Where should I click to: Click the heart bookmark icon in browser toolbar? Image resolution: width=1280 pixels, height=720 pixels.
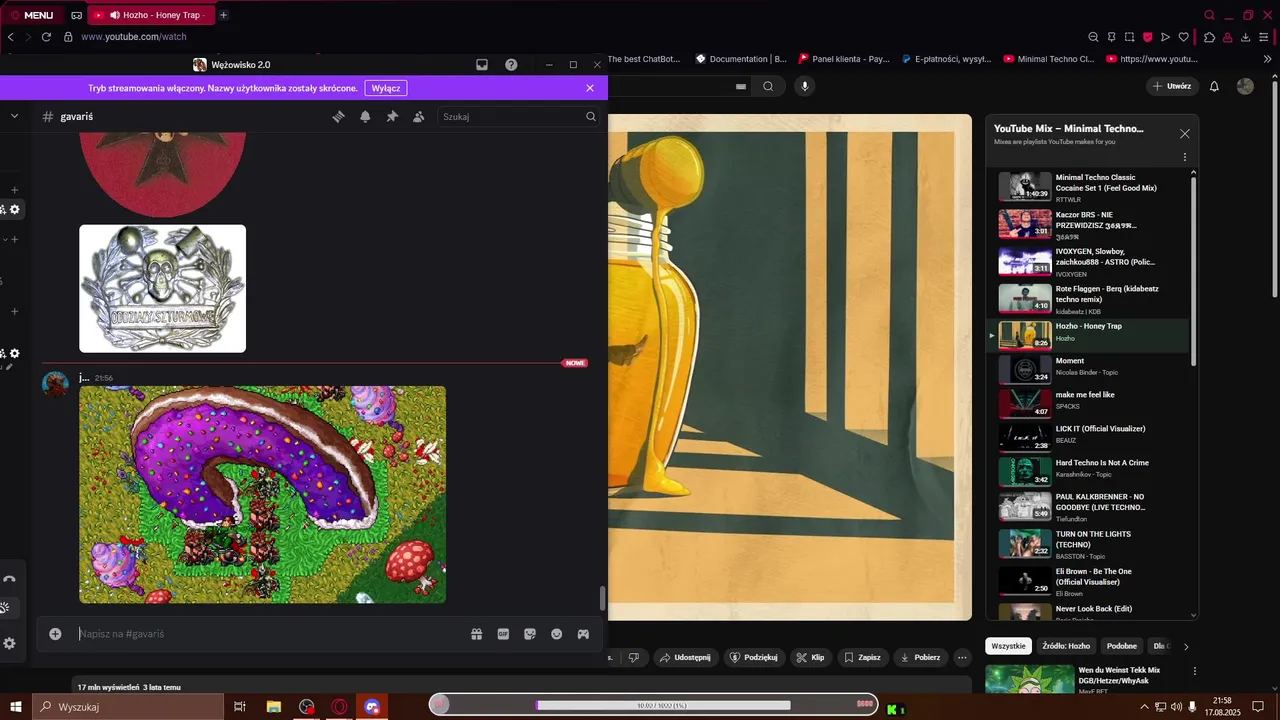[1184, 37]
